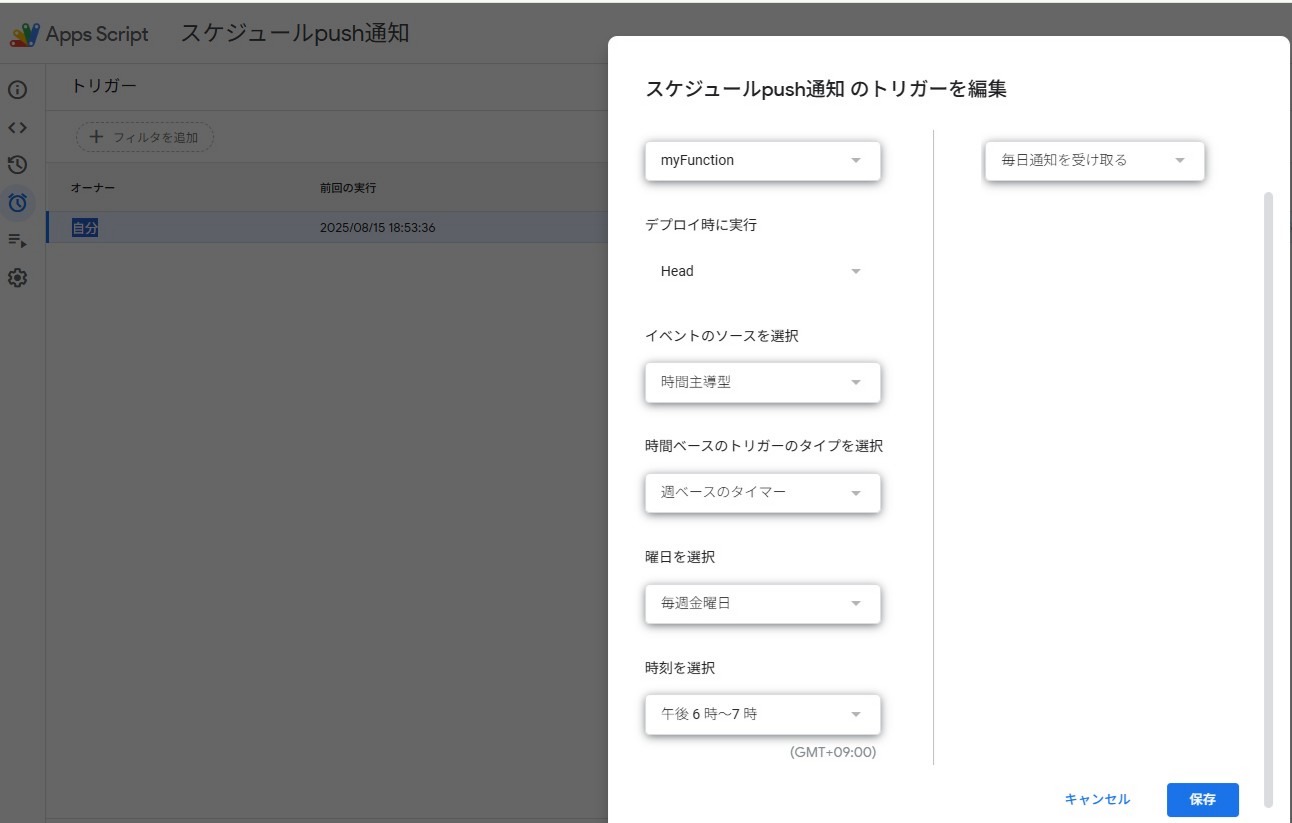Open project history icon in sidebar
Image resolution: width=1292 pixels, height=823 pixels.
click(x=17, y=165)
